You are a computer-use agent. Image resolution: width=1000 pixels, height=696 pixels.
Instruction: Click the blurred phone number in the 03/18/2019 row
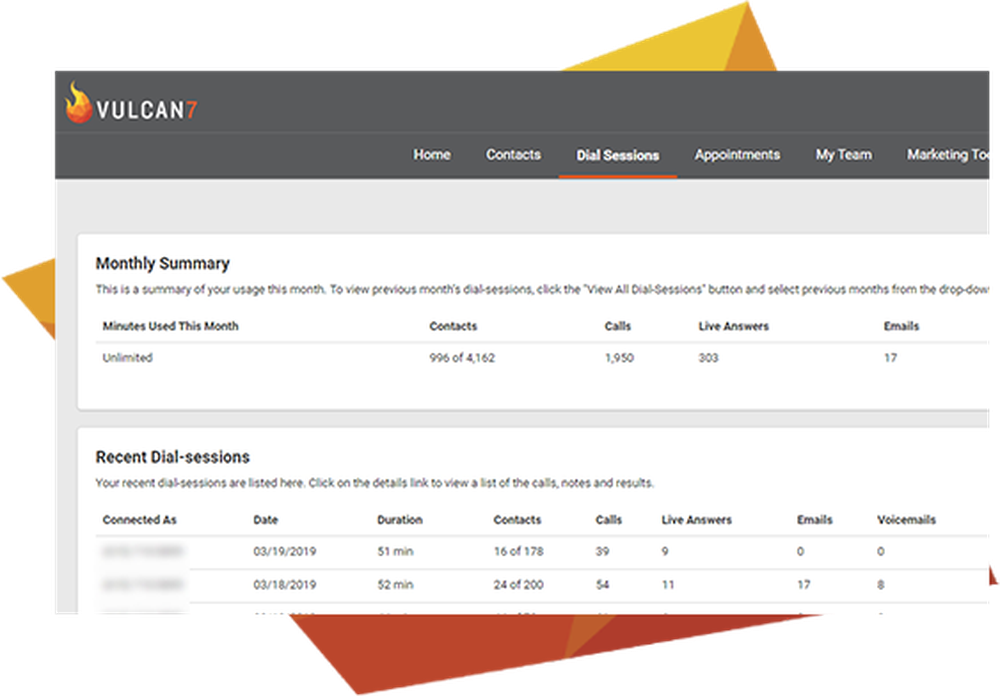click(x=143, y=584)
